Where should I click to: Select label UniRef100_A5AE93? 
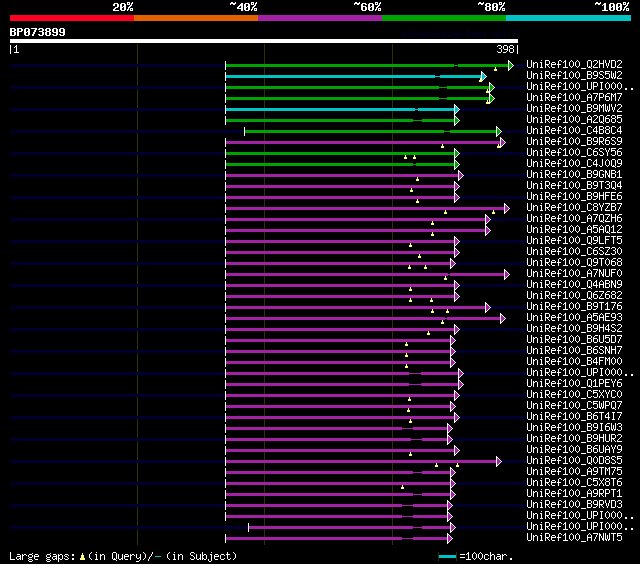click(574, 318)
